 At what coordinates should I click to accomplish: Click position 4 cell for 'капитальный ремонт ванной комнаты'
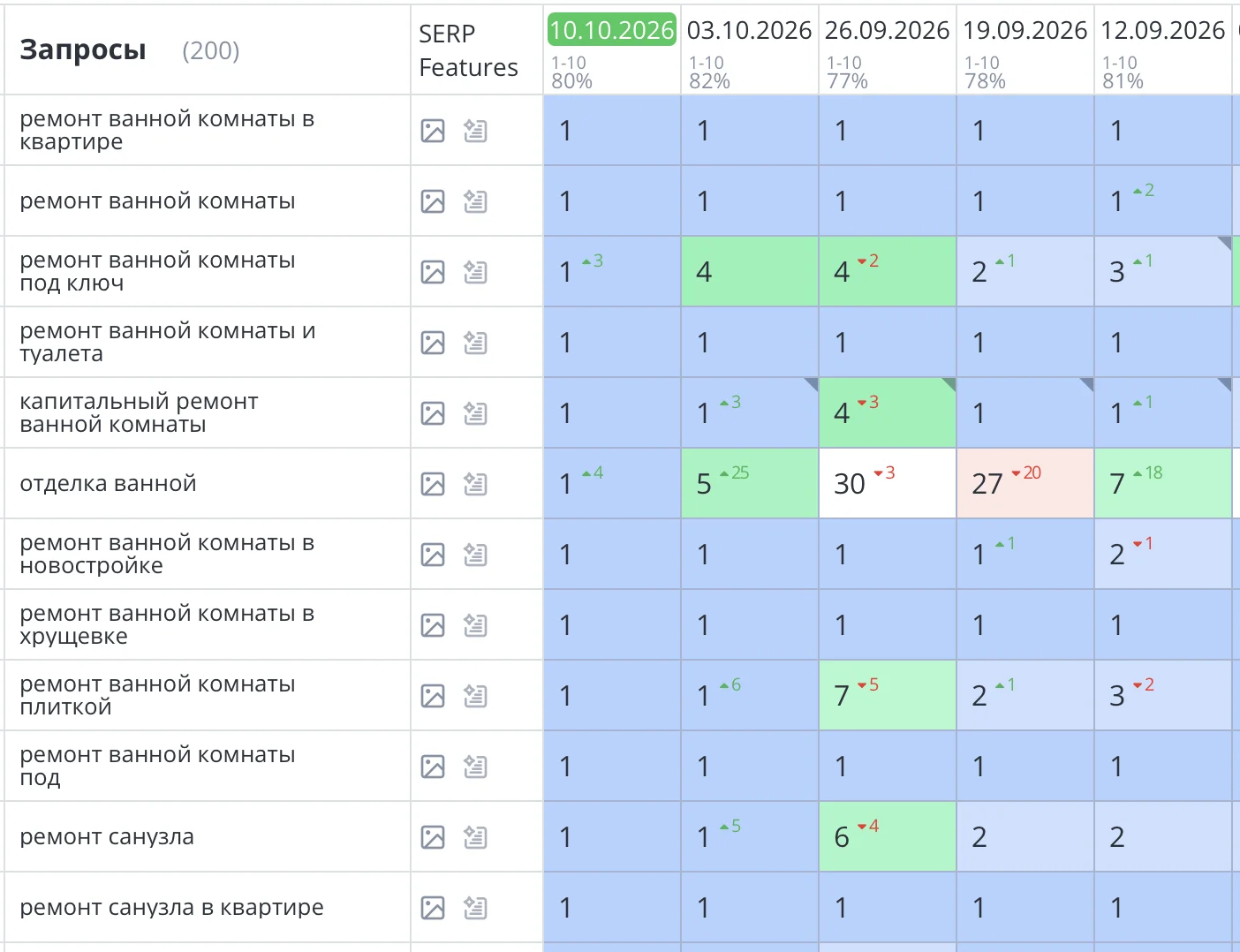coord(888,412)
